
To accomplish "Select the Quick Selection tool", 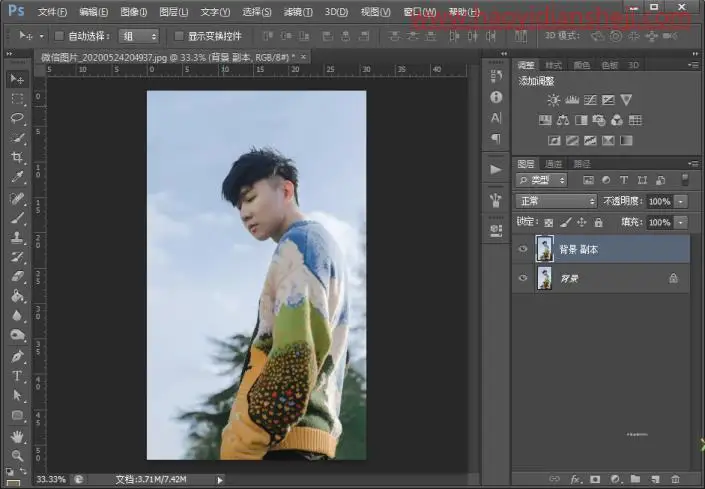I will tap(17, 138).
